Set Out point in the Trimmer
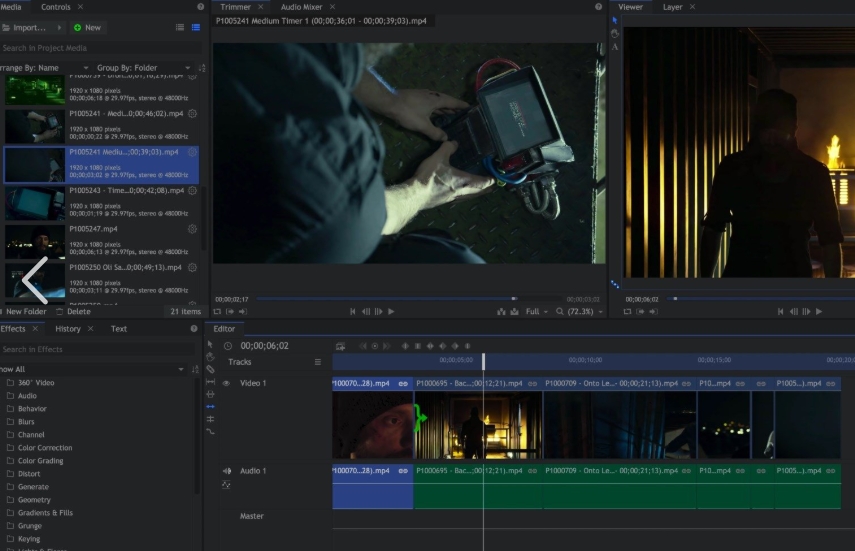This screenshot has width=855, height=551. click(243, 312)
